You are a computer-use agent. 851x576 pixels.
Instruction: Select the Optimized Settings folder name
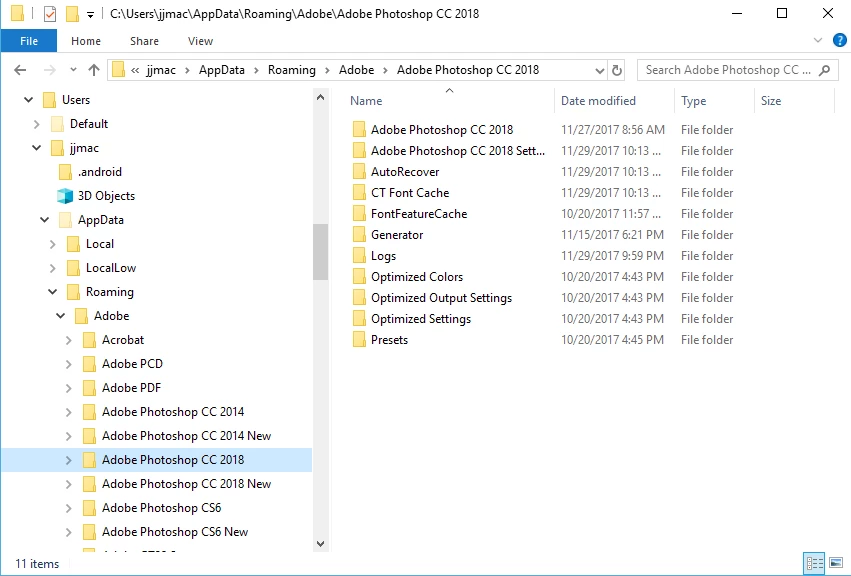pyautogui.click(x=421, y=319)
